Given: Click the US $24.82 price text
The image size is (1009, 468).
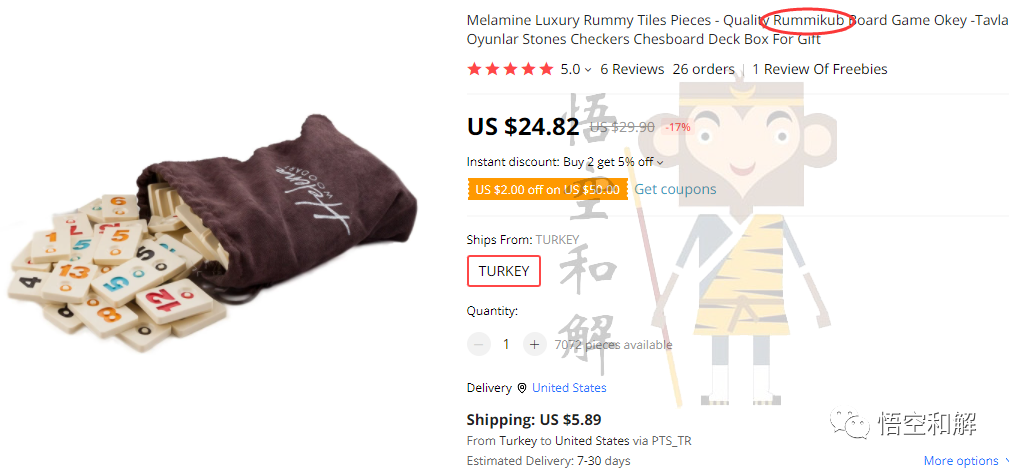Looking at the screenshot, I should 523,126.
